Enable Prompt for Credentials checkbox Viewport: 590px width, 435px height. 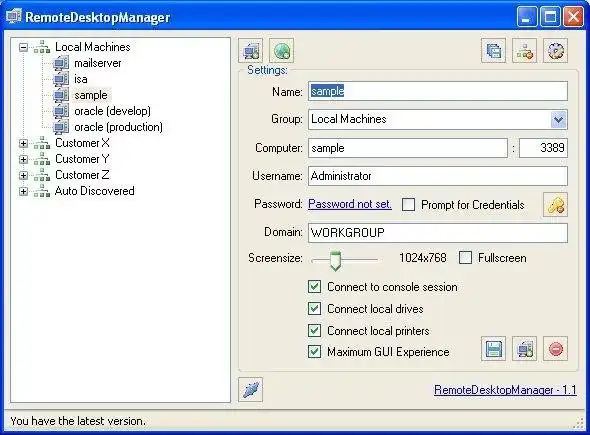pos(408,205)
